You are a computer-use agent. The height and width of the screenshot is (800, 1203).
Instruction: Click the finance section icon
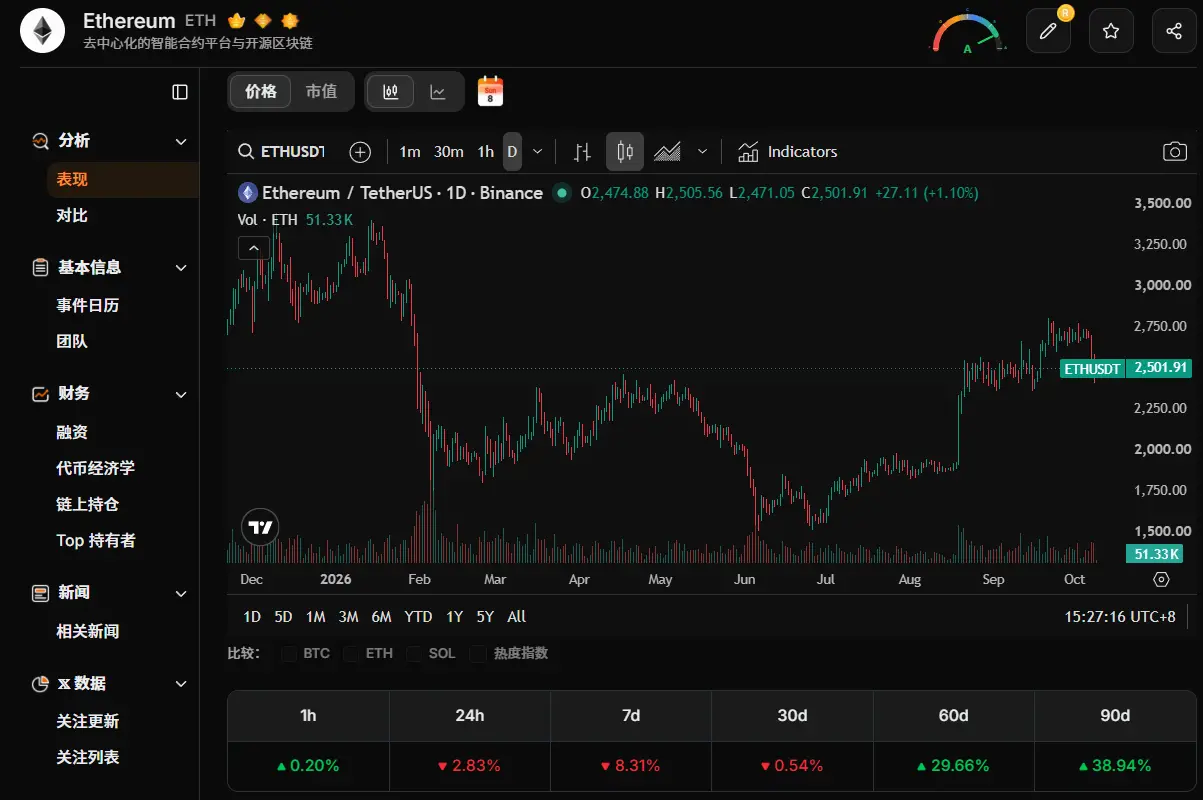coord(40,394)
